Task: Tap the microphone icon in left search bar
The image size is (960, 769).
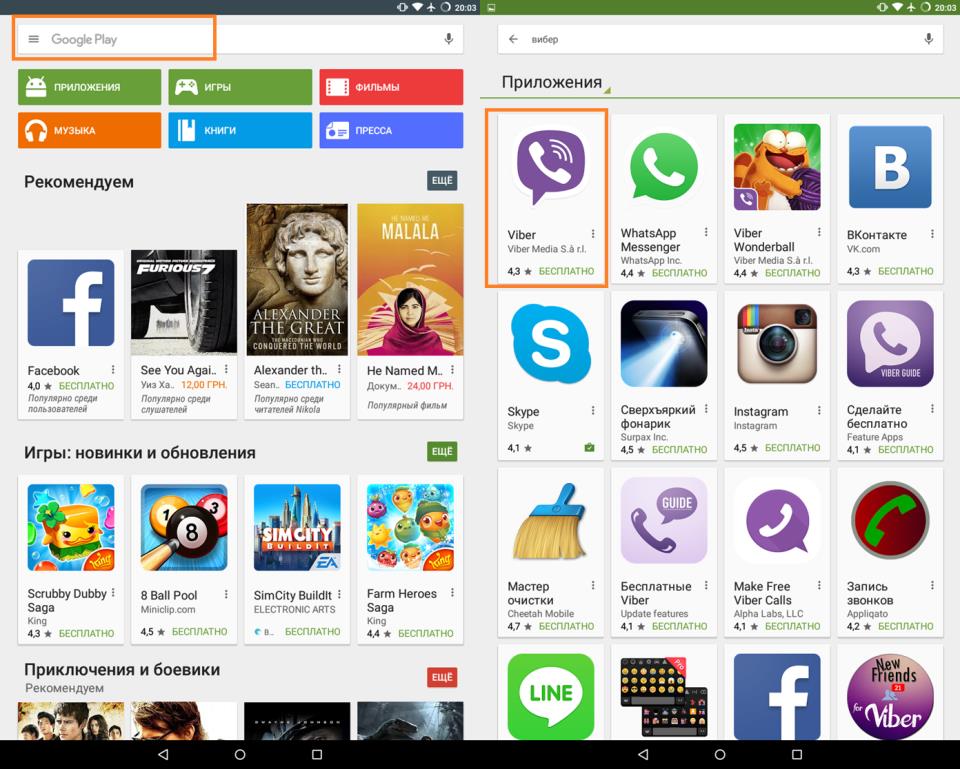Action: pos(448,39)
